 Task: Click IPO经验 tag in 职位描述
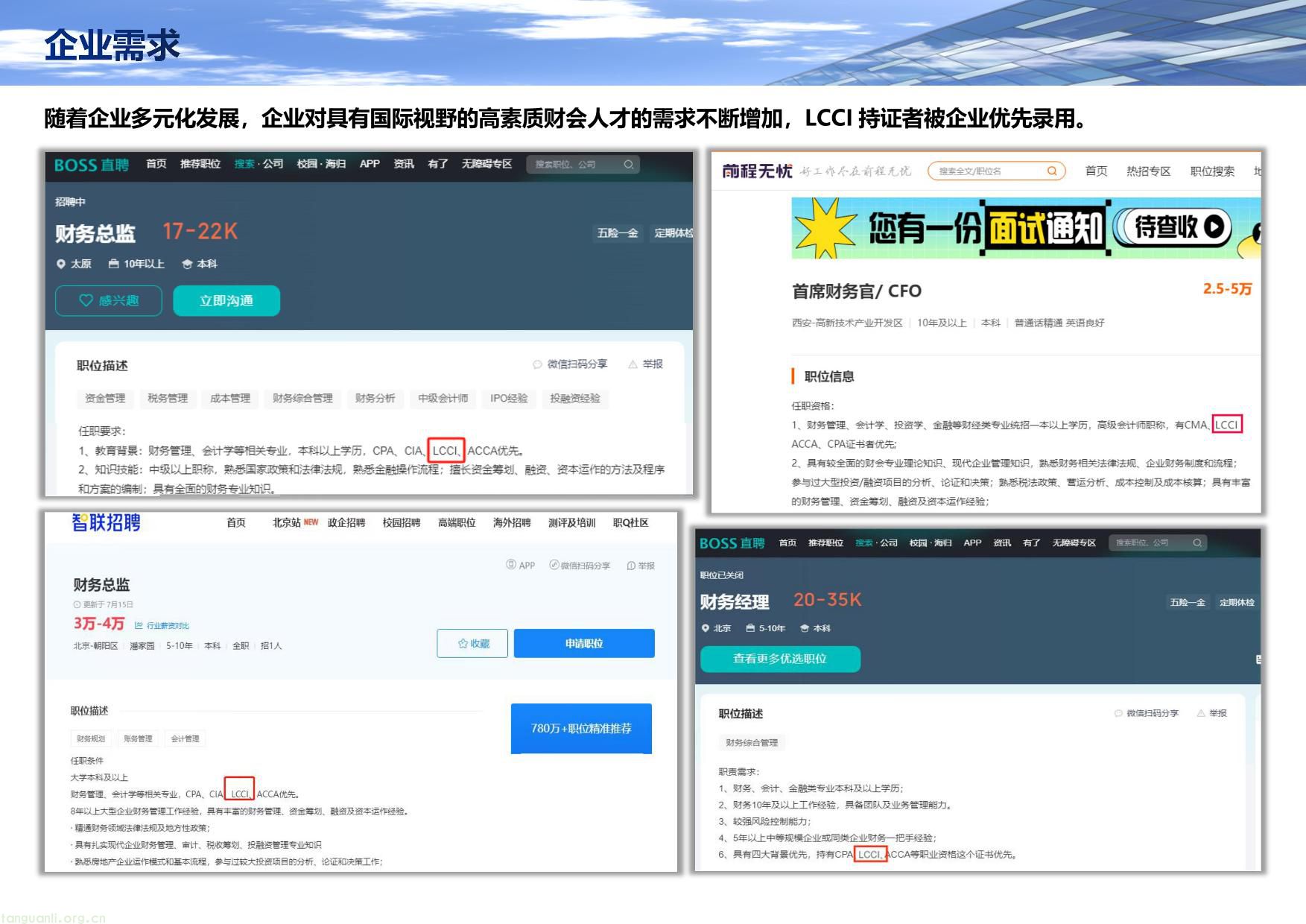[x=509, y=399]
